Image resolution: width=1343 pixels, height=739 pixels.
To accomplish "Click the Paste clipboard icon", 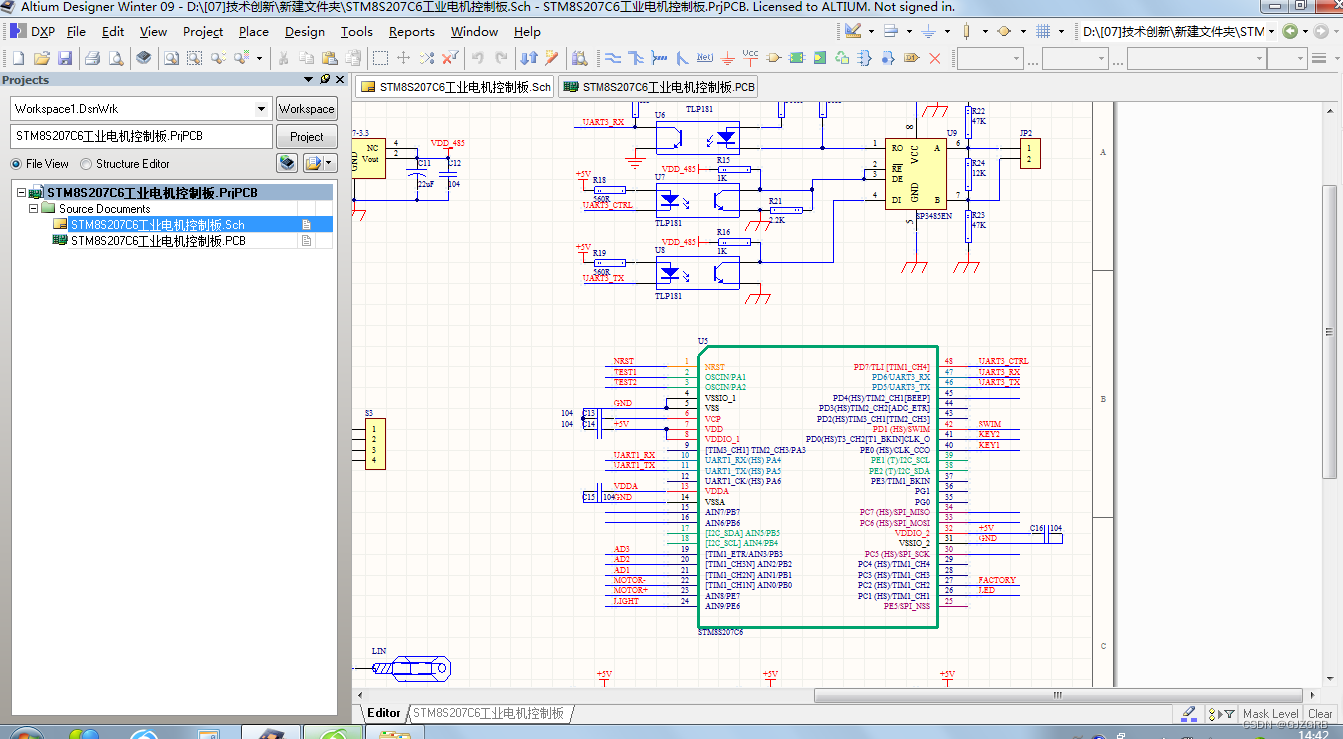I will click(329, 58).
